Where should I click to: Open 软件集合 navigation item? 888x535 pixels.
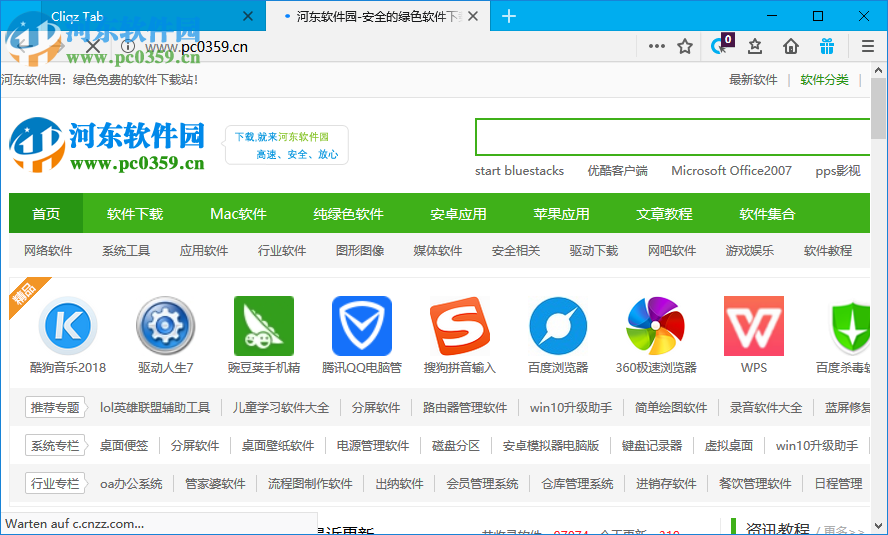tap(767, 213)
